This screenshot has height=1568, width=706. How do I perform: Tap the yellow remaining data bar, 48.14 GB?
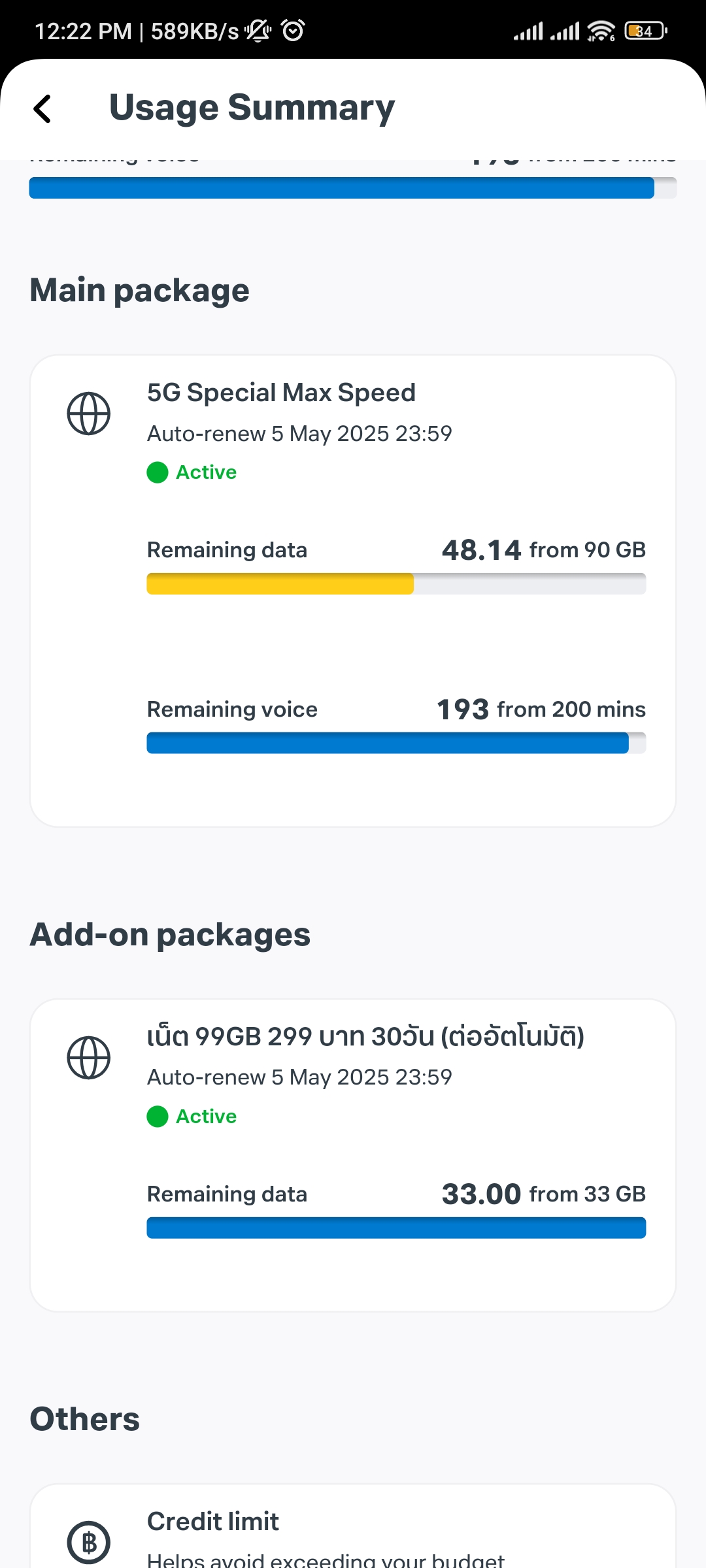(x=280, y=583)
